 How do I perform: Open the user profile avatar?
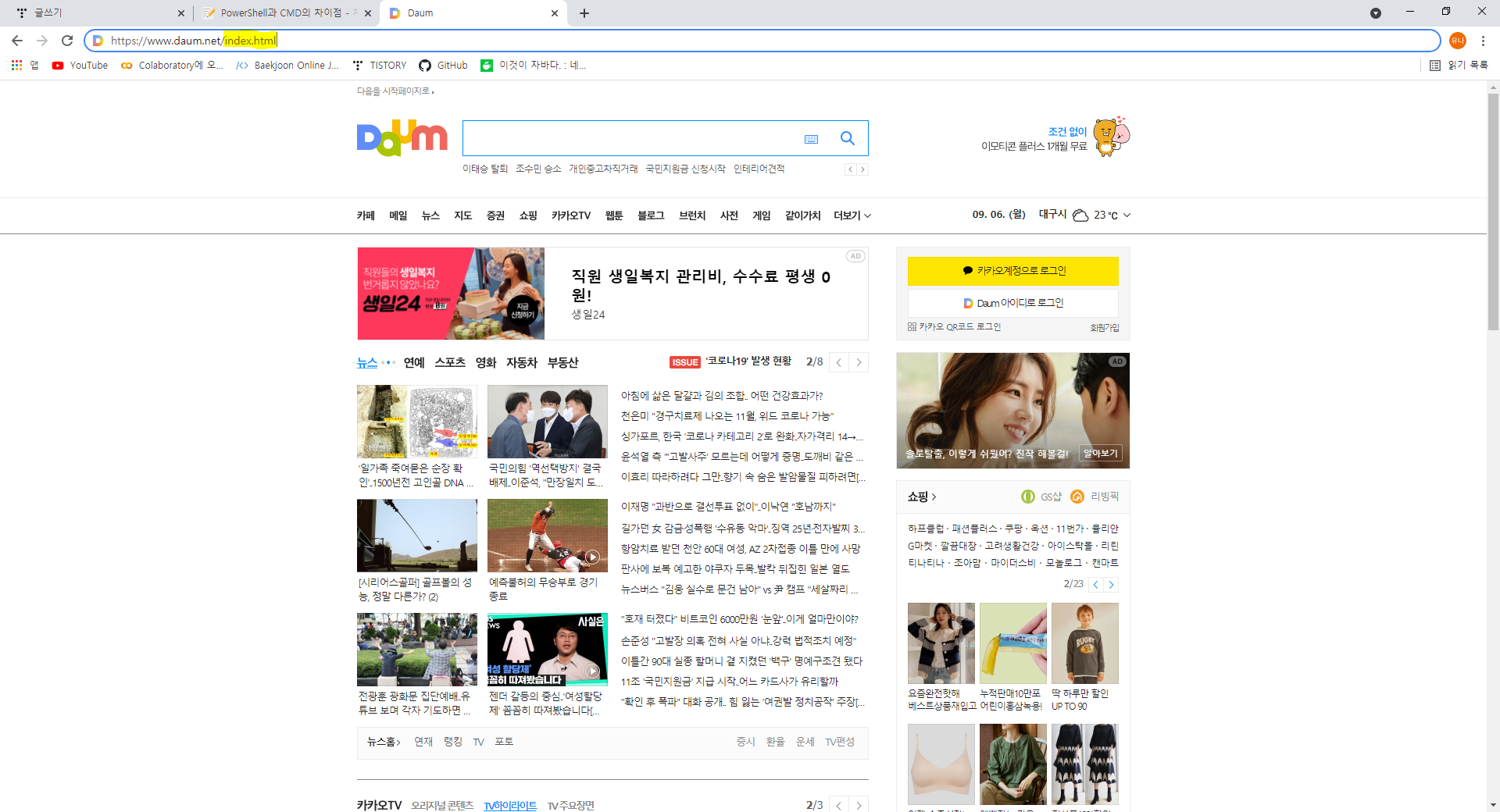click(1457, 41)
